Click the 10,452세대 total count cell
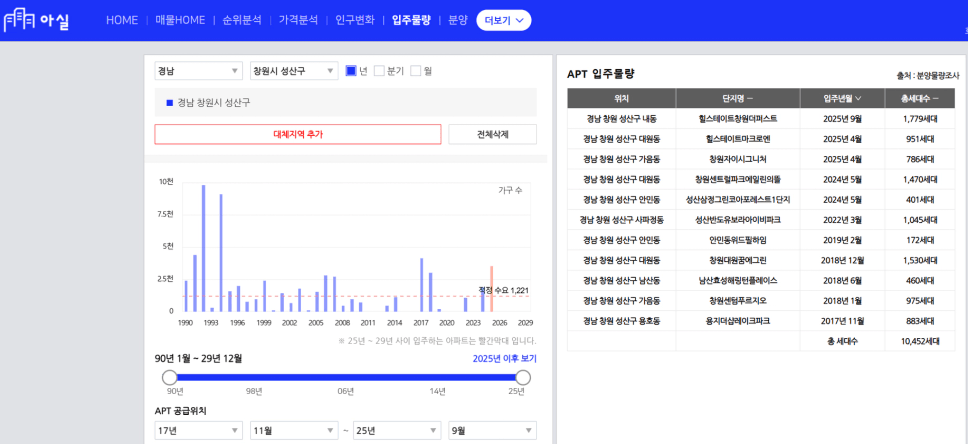The image size is (968, 444). pyautogui.click(x=919, y=341)
